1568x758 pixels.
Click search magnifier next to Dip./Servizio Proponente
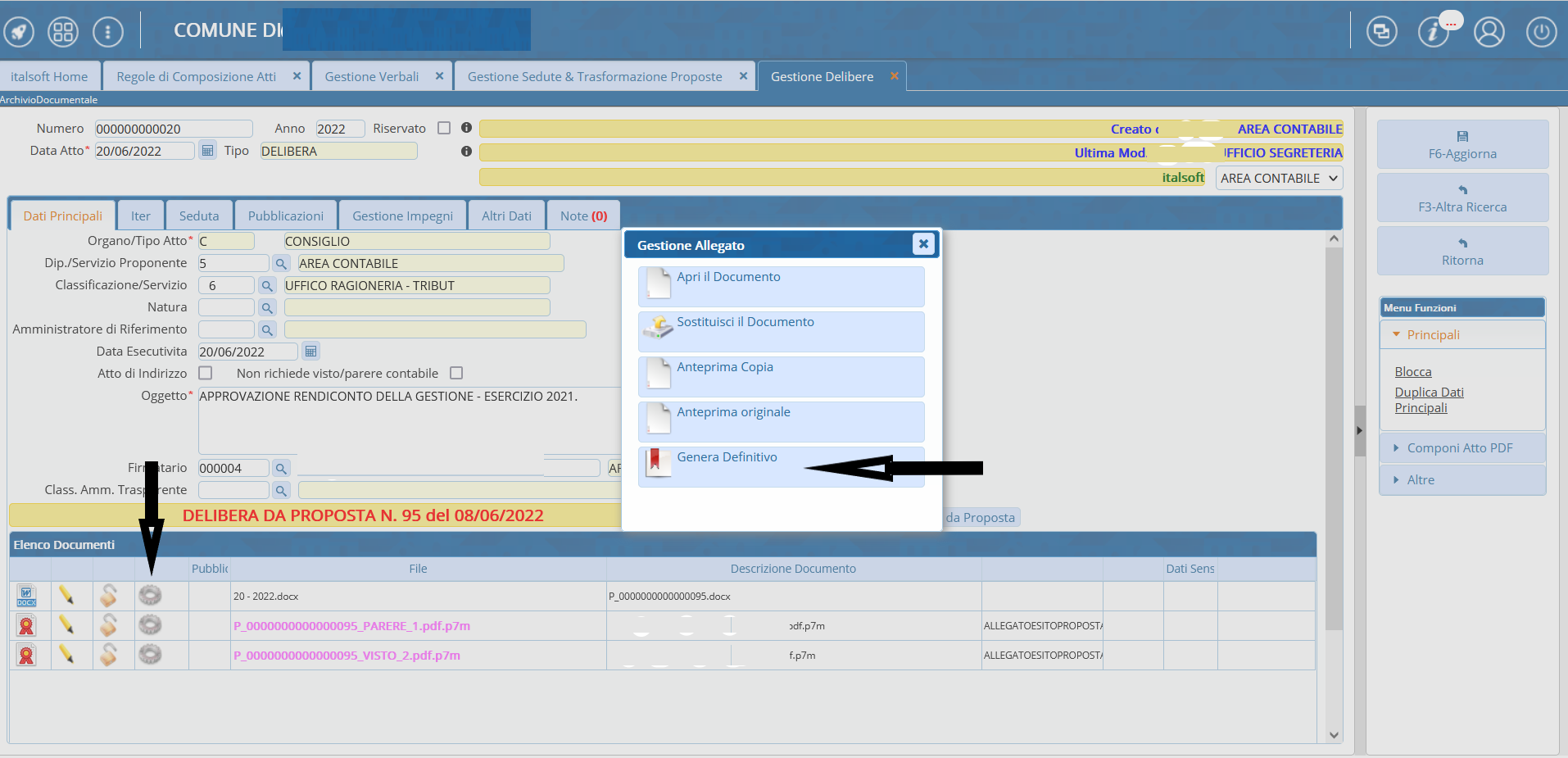coord(281,264)
